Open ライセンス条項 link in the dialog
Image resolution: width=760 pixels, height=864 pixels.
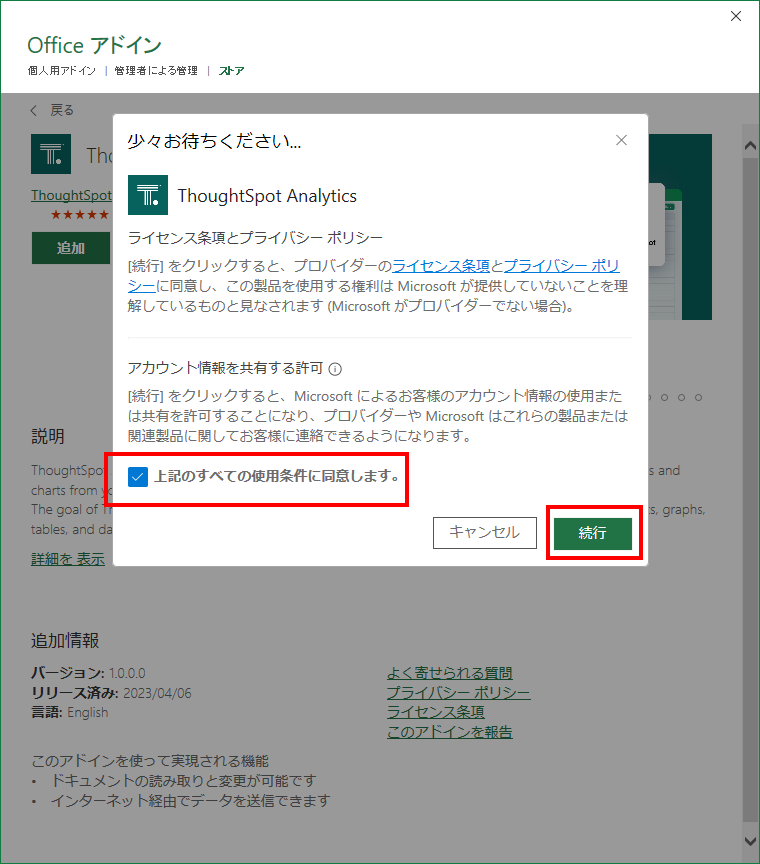pyautogui.click(x=440, y=265)
